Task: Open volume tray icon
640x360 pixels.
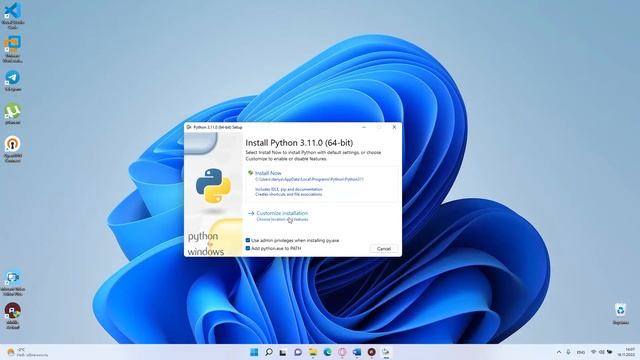Action: tap(602, 352)
